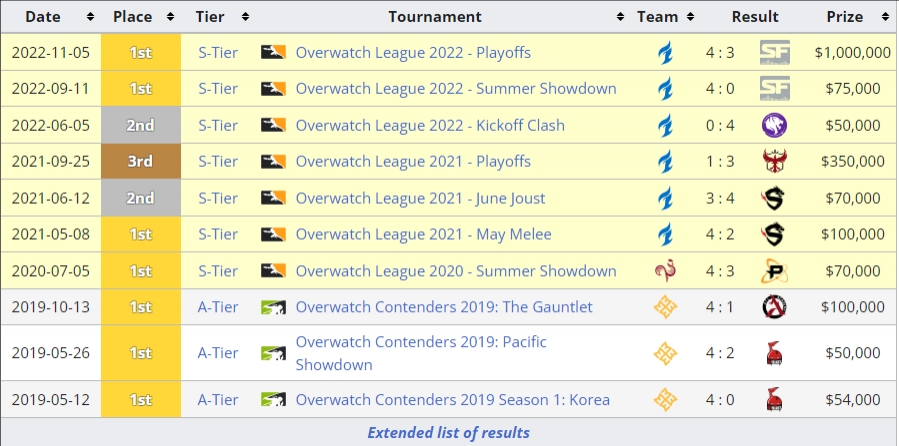
Task: Open Overwatch League 2021 - June Joust link
Action: [420, 198]
